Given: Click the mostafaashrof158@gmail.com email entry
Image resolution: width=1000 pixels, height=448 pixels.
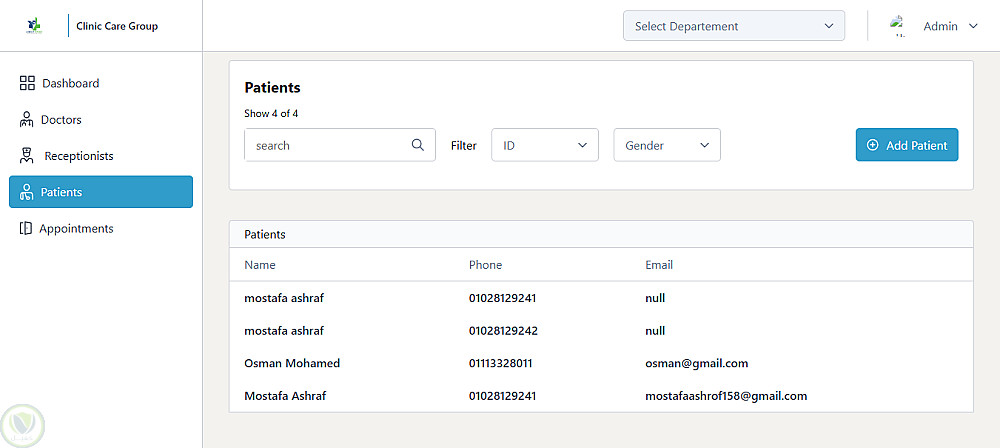Looking at the screenshot, I should click(726, 396).
